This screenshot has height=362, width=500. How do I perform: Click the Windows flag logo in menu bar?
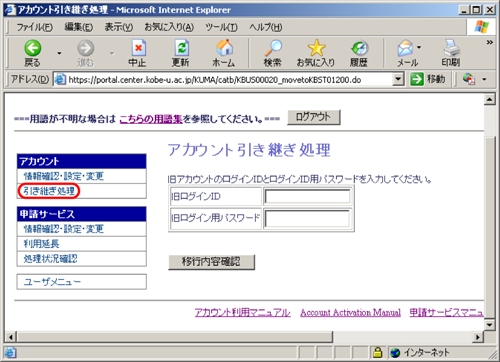(x=482, y=27)
